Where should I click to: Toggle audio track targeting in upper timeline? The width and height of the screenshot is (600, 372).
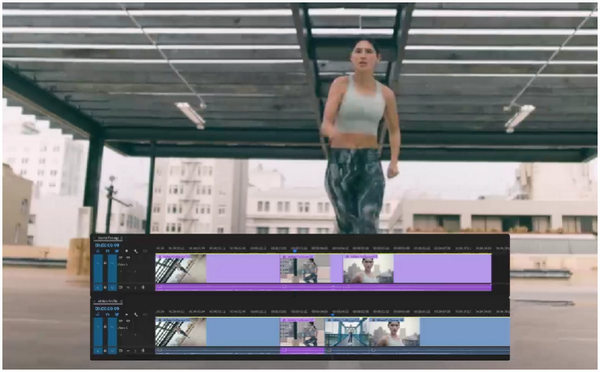[x=112, y=287]
